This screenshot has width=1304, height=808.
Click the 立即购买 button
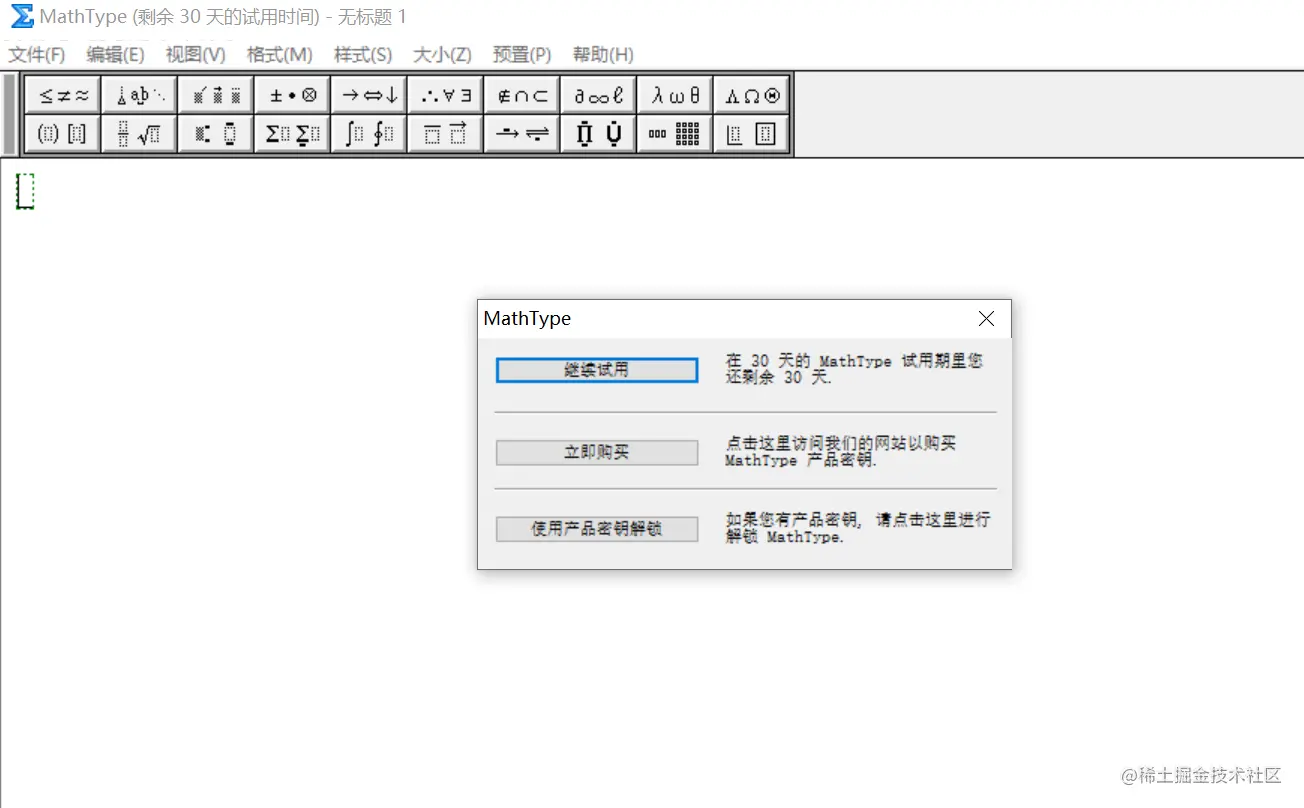coord(596,452)
